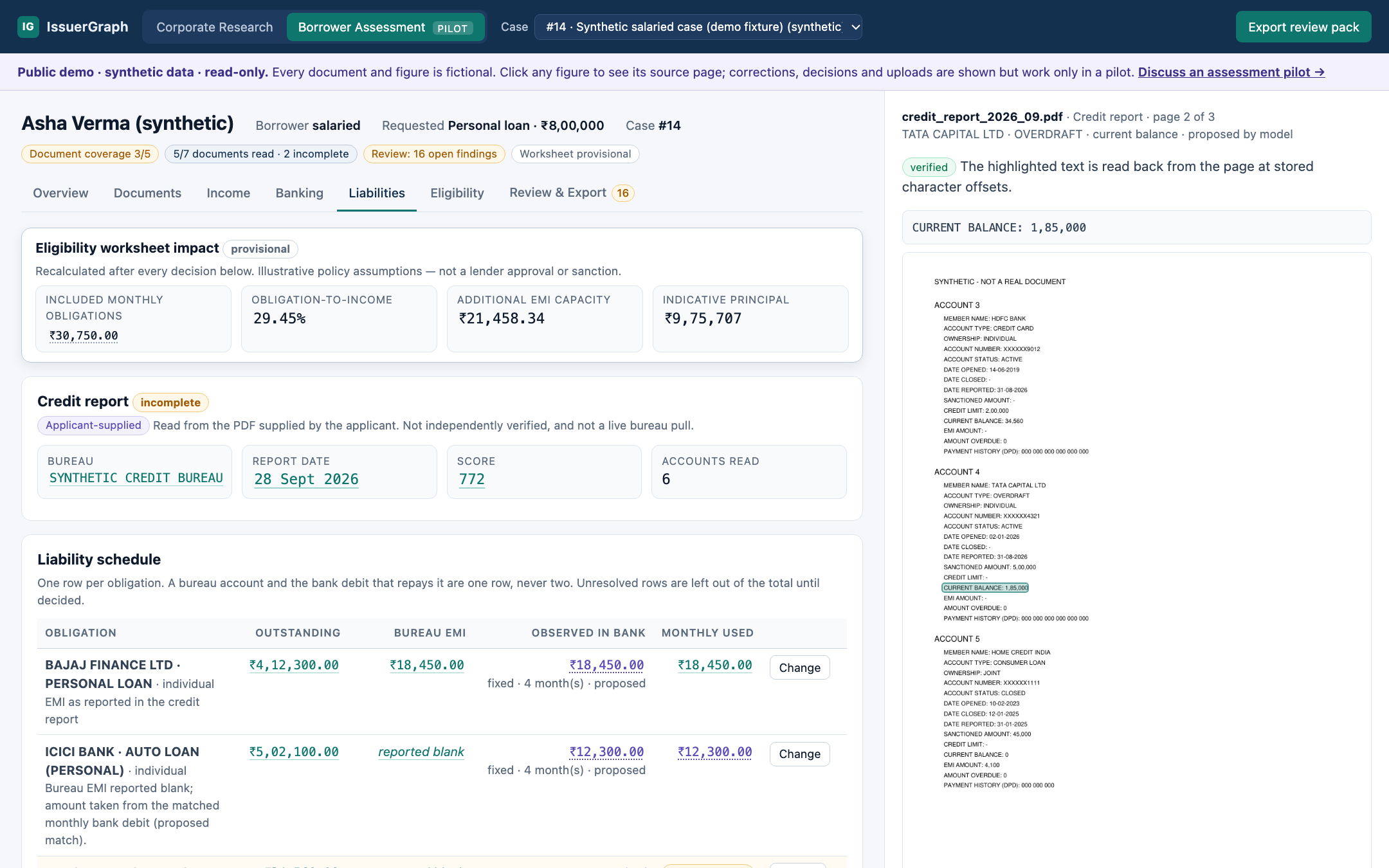Click the Worksheet provisional badge
The height and width of the screenshot is (868, 1389).
[x=575, y=154]
